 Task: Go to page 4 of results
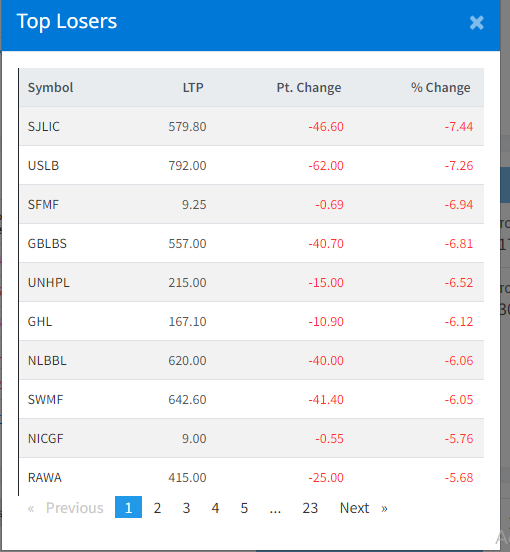(215, 508)
